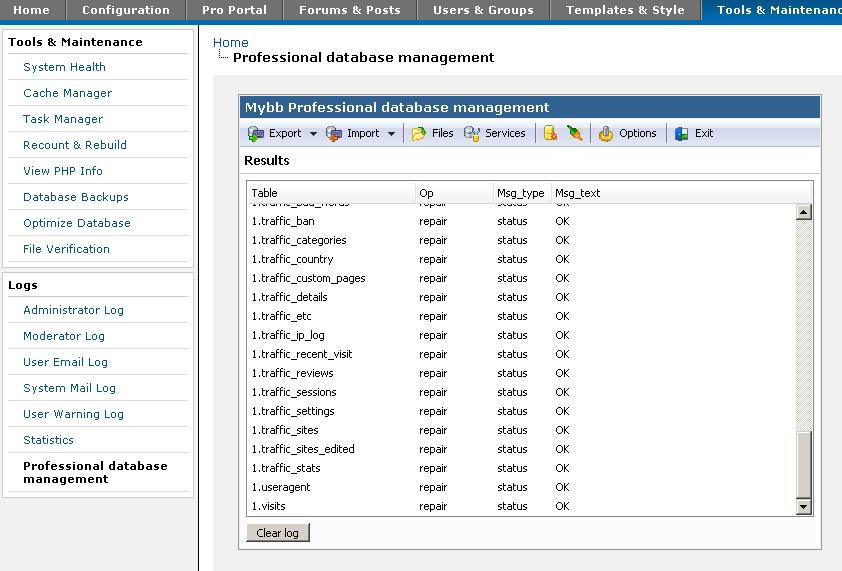Viewport: 842px width, 571px height.
Task: View the Administrator Log
Action: point(73,310)
